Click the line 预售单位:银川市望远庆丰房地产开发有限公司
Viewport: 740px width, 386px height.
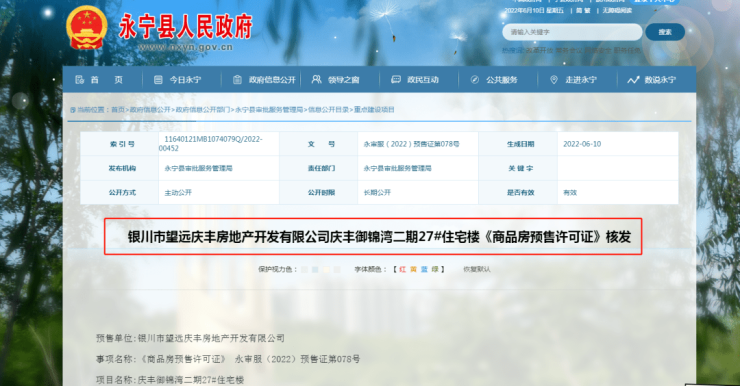coord(190,338)
